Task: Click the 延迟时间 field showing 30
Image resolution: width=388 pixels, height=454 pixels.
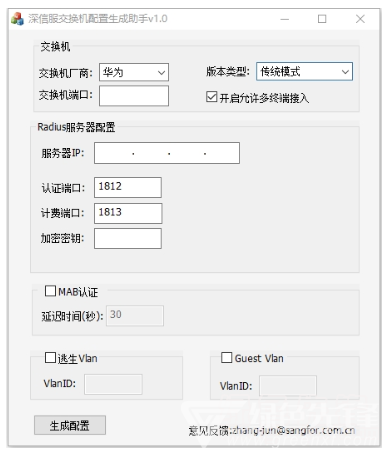Action: [135, 316]
